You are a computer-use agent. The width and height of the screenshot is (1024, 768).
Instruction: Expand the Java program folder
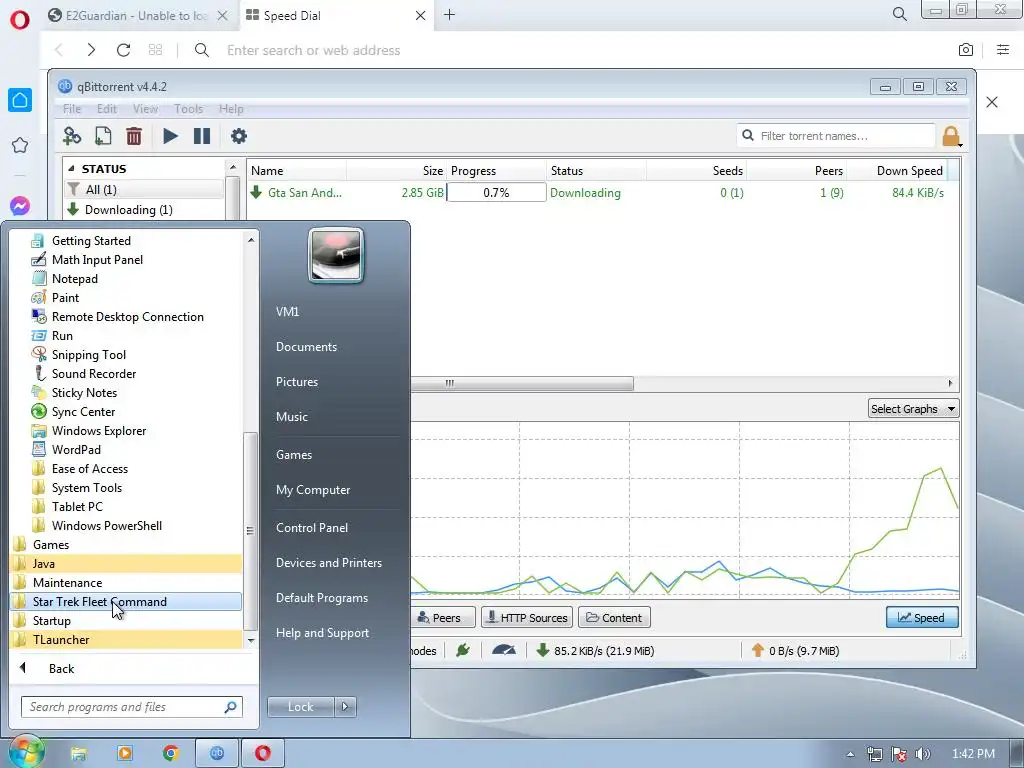126,564
